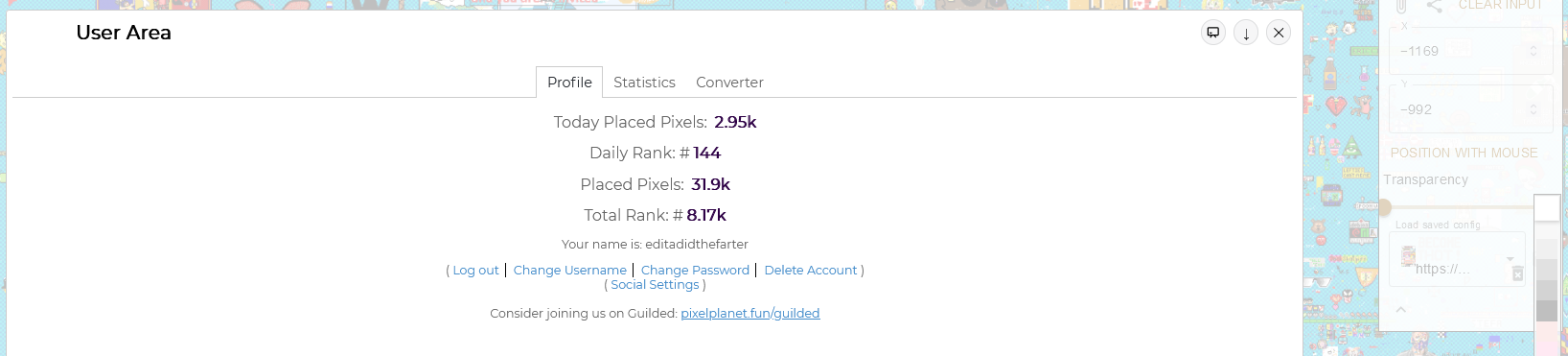Open Social Settings
Viewport: 1568px width, 356px height.
(x=655, y=285)
